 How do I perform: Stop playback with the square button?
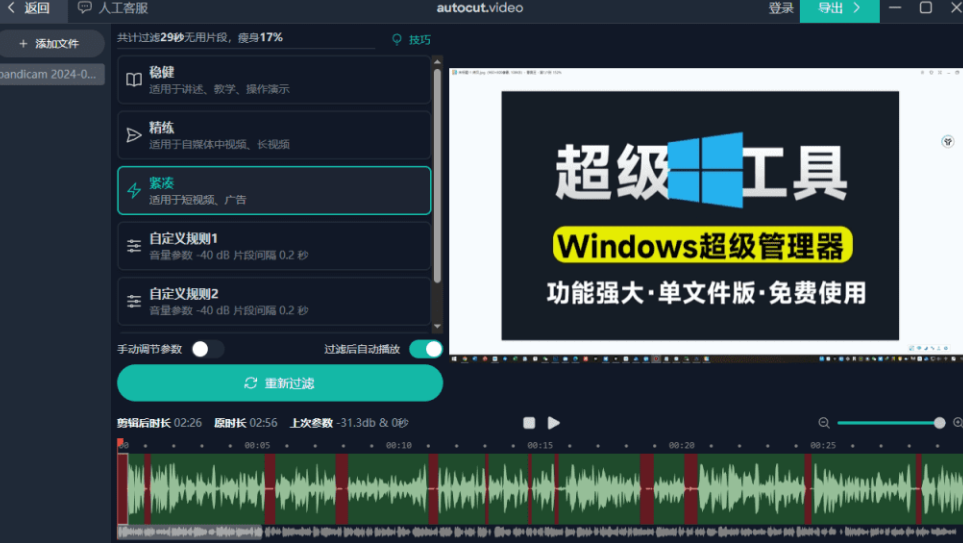pyautogui.click(x=529, y=423)
